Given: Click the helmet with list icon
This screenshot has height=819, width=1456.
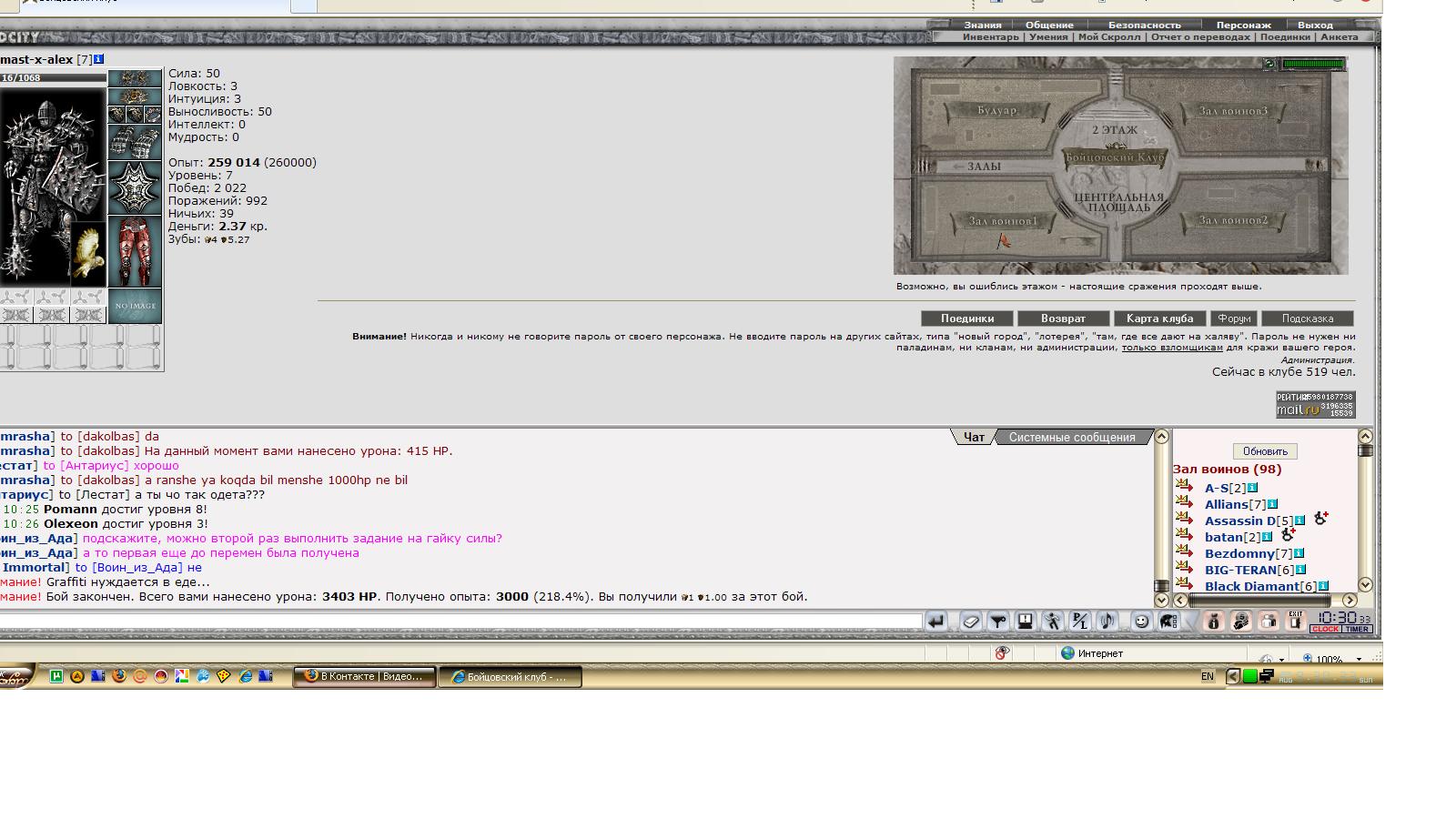Looking at the screenshot, I should pyautogui.click(x=1168, y=622).
